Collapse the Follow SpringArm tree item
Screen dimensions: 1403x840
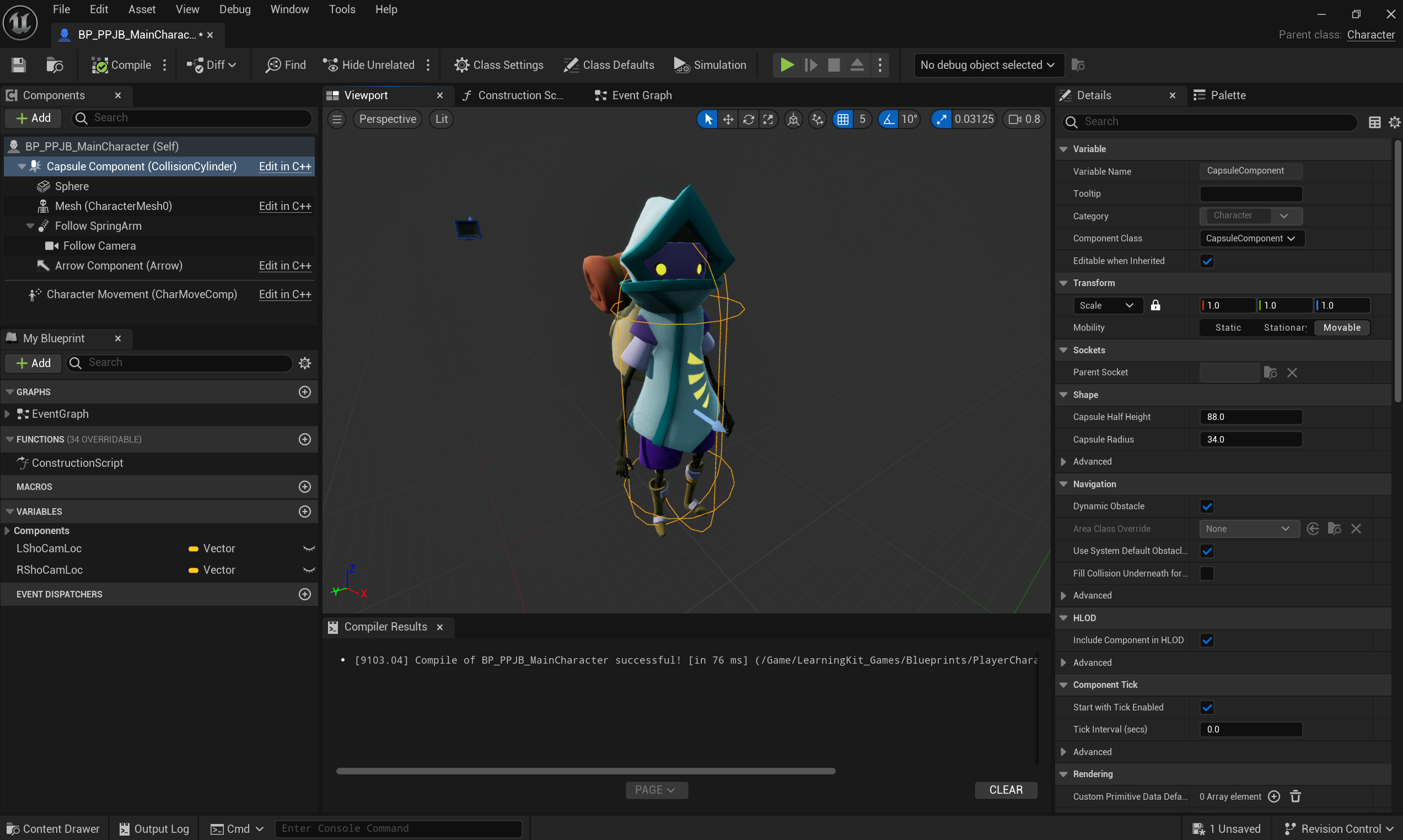[x=30, y=227]
